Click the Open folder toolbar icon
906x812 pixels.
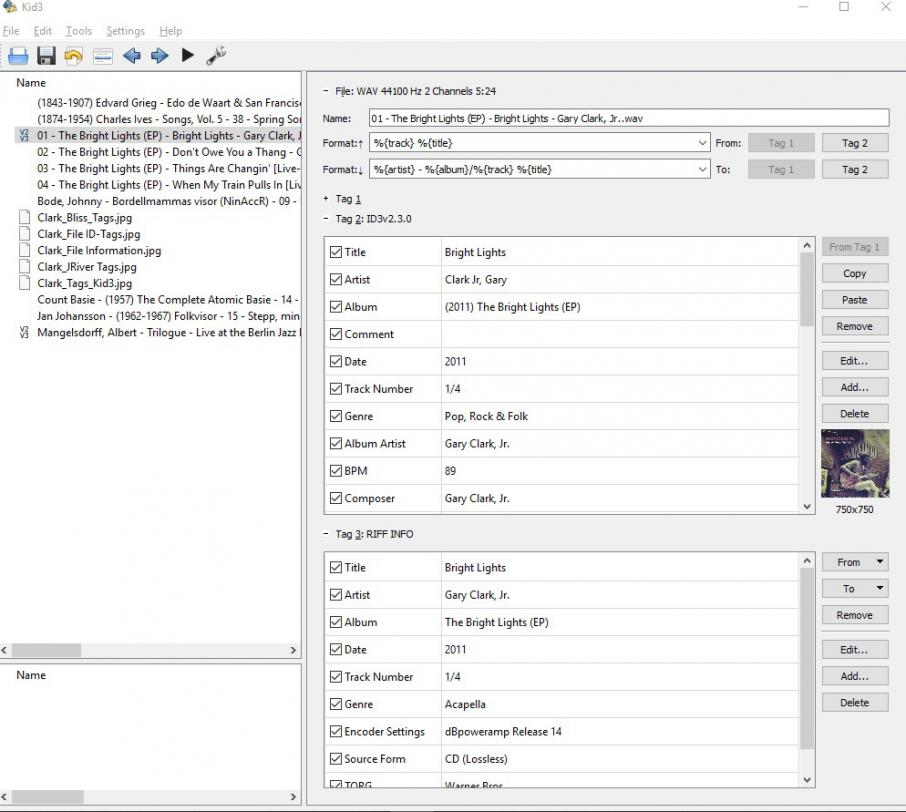[x=17, y=56]
